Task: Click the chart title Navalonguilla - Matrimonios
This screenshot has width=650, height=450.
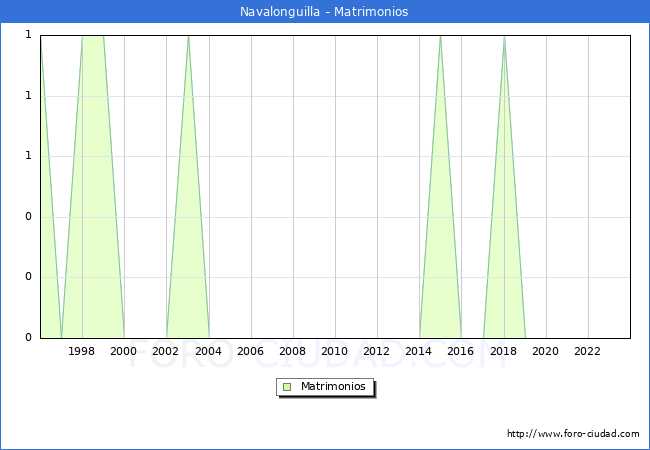Action: point(324,12)
